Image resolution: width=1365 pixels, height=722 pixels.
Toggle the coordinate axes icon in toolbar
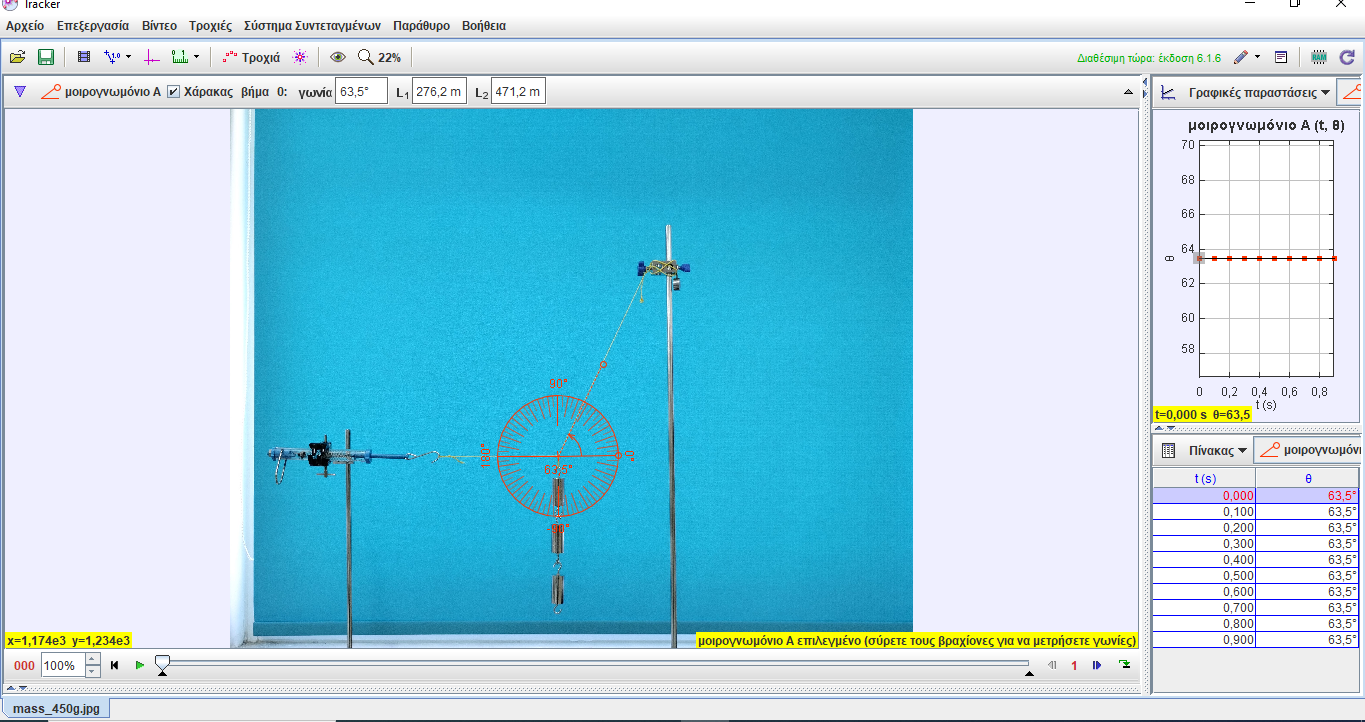tap(152, 57)
